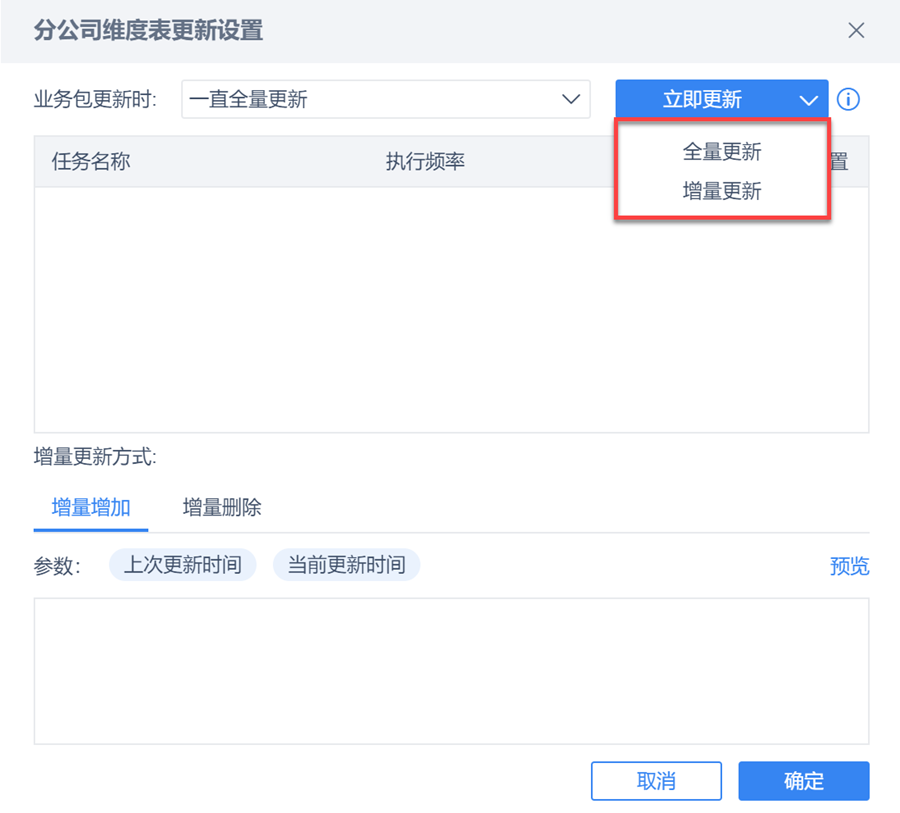Insert the 上次更新时间 parameter

182,565
